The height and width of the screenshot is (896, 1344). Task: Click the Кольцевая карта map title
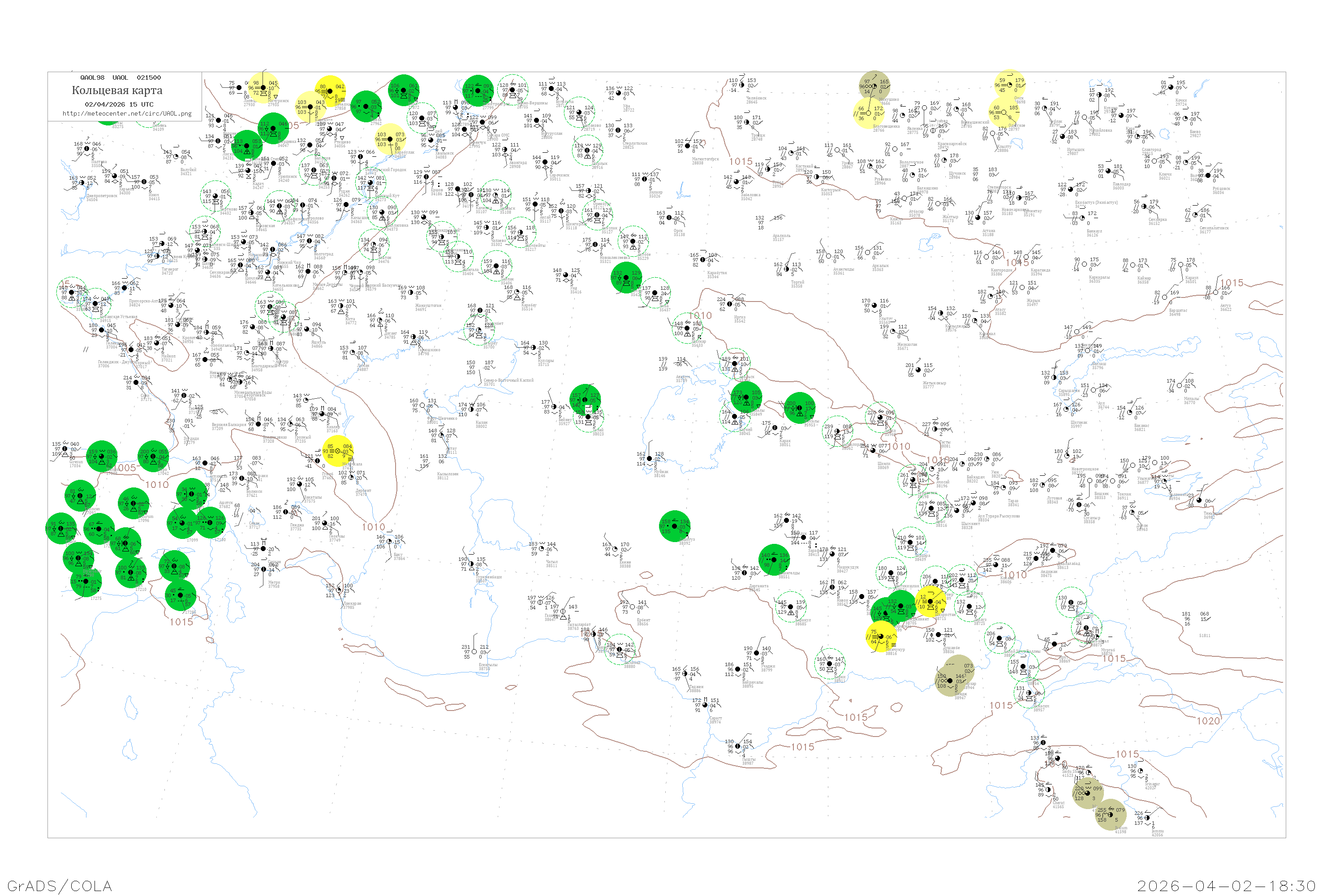[117, 90]
